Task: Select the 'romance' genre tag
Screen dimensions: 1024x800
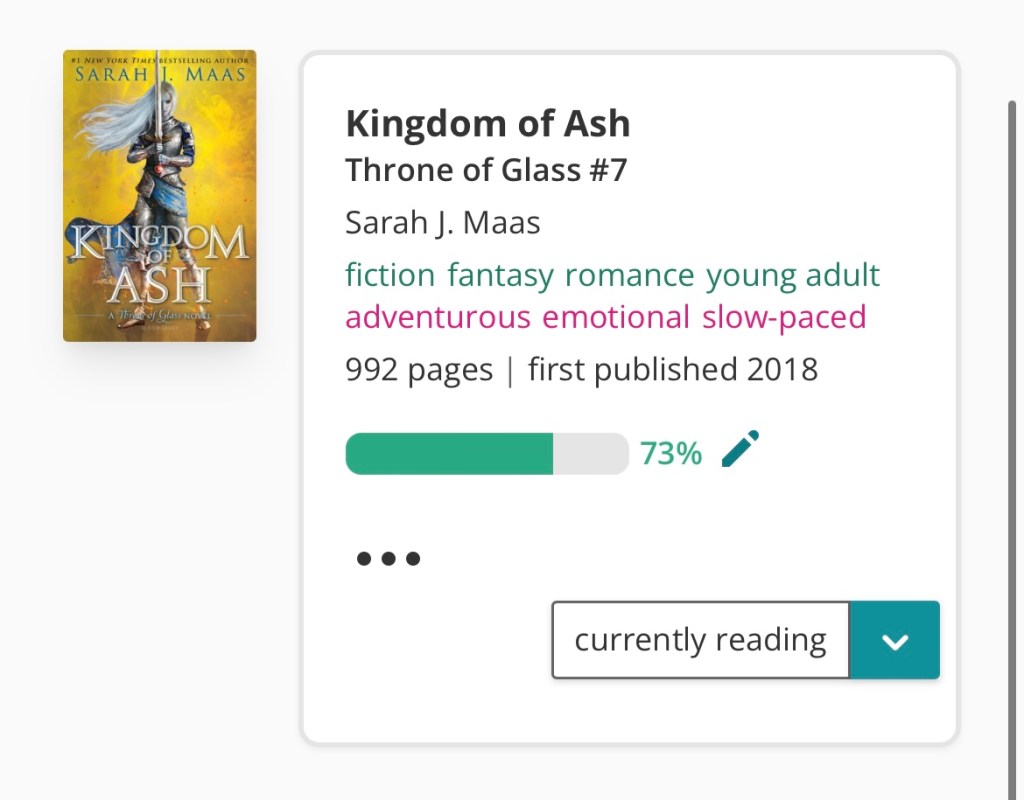Action: point(629,274)
